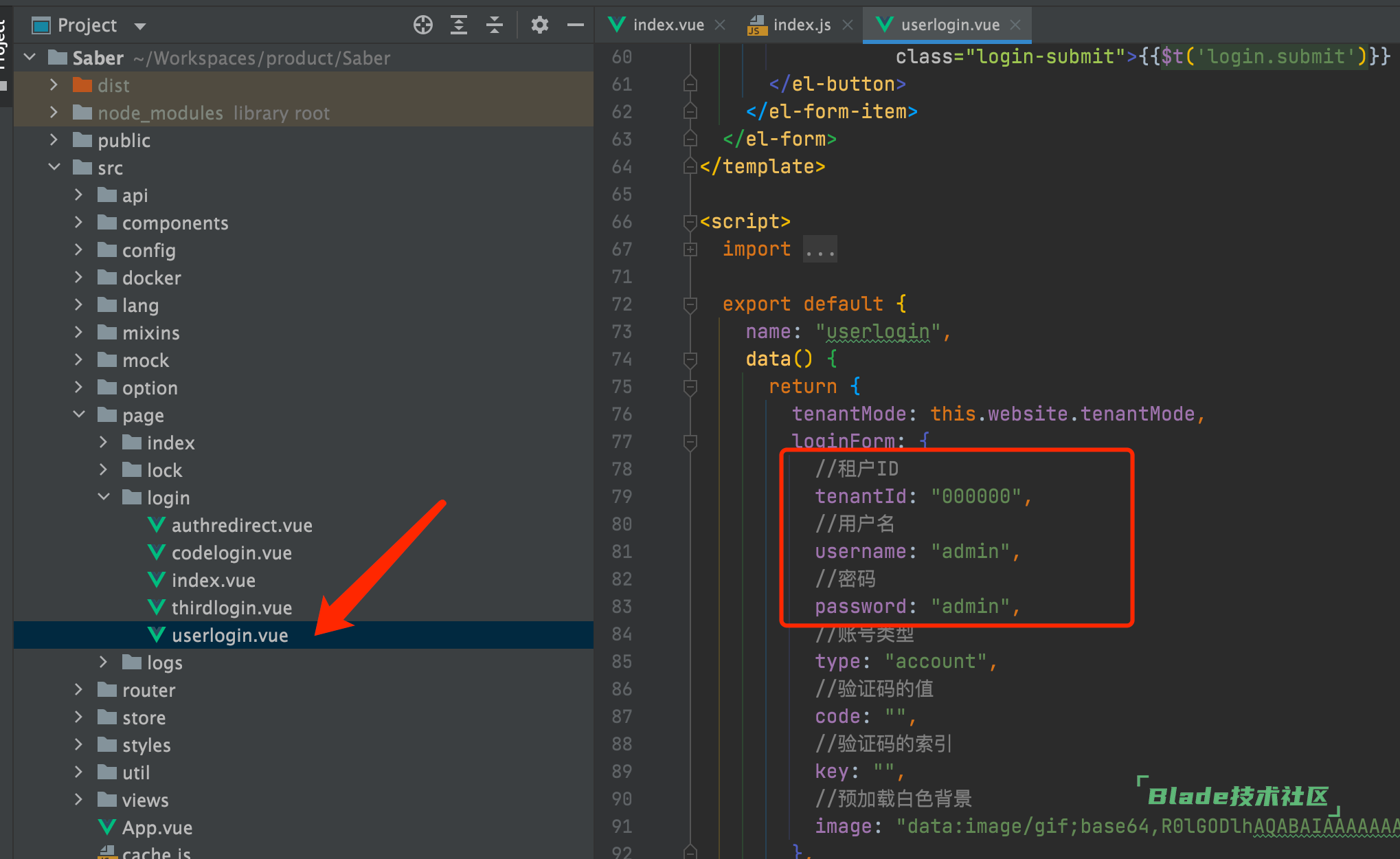1400x859 pixels.
Task: Expand the dist folder
Action: (54, 85)
